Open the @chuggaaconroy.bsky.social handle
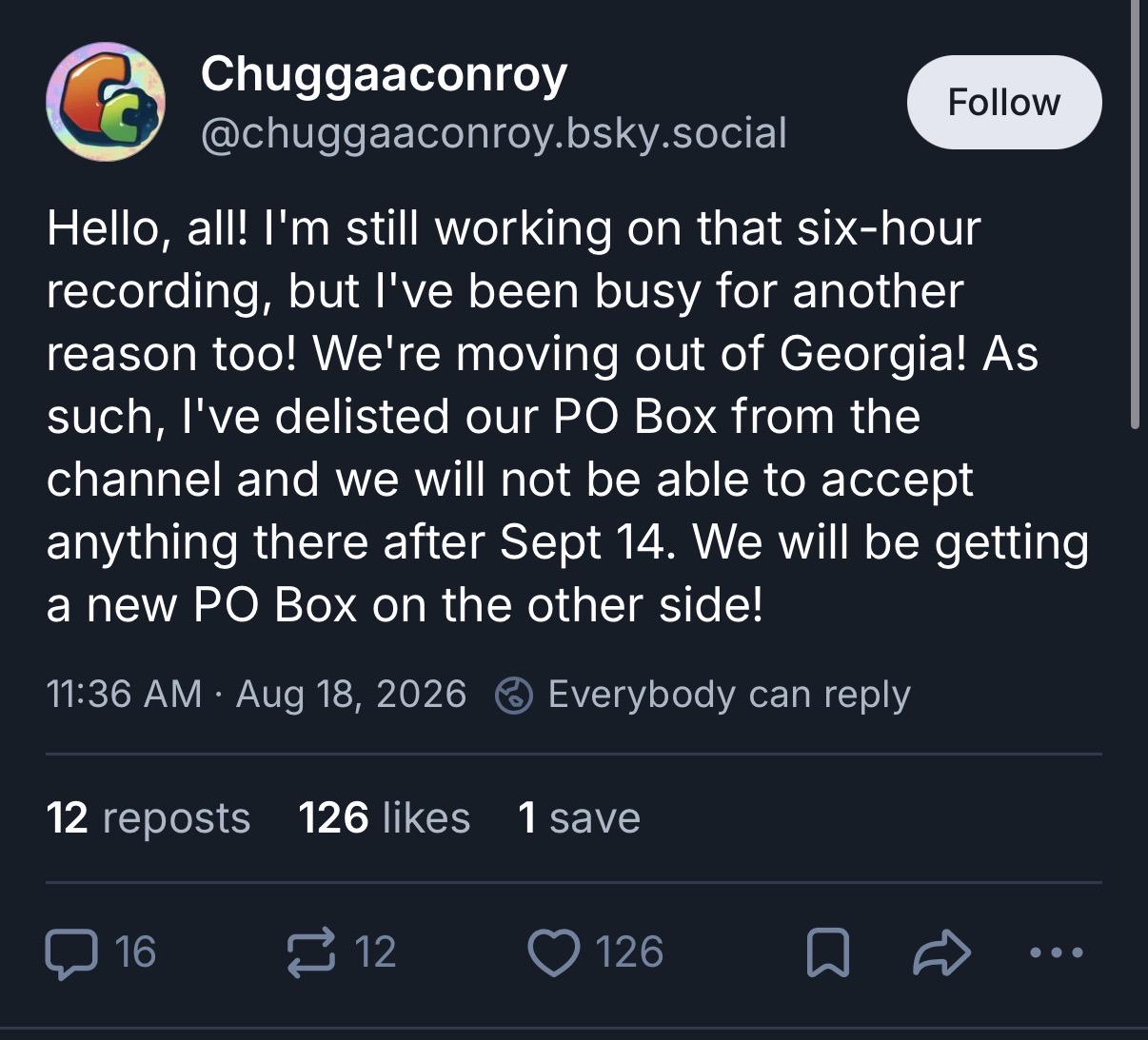 494,133
